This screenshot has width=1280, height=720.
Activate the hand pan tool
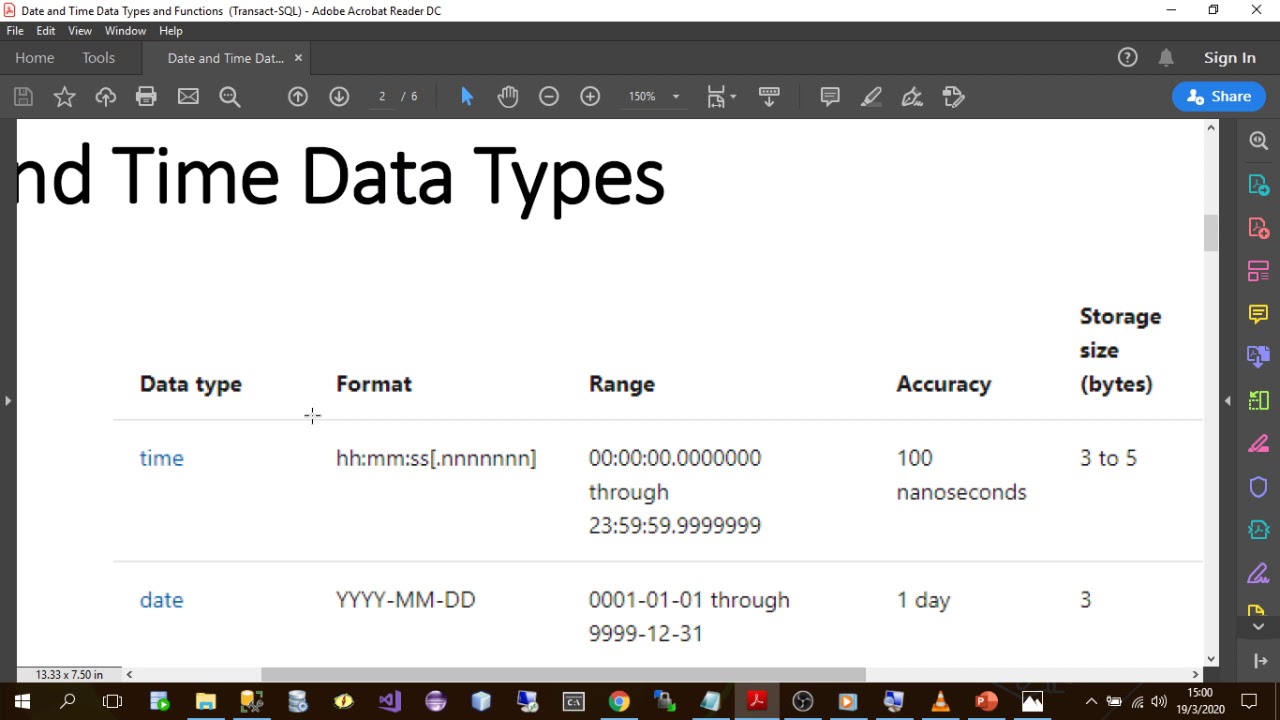(x=508, y=97)
